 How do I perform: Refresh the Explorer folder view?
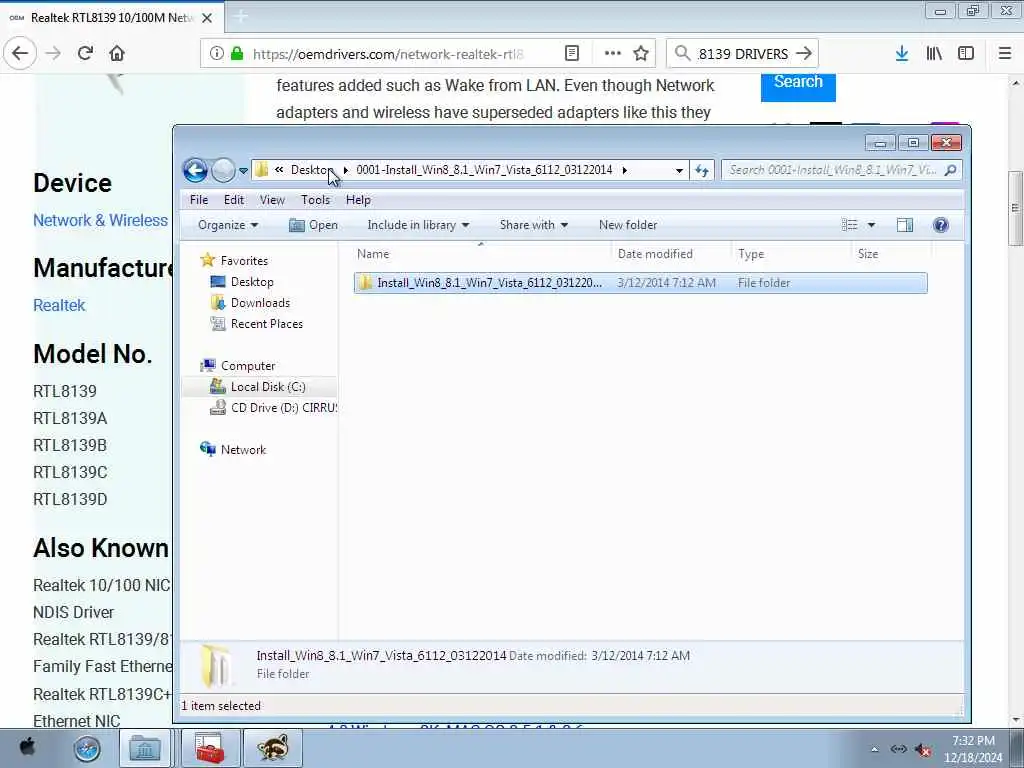[702, 170]
